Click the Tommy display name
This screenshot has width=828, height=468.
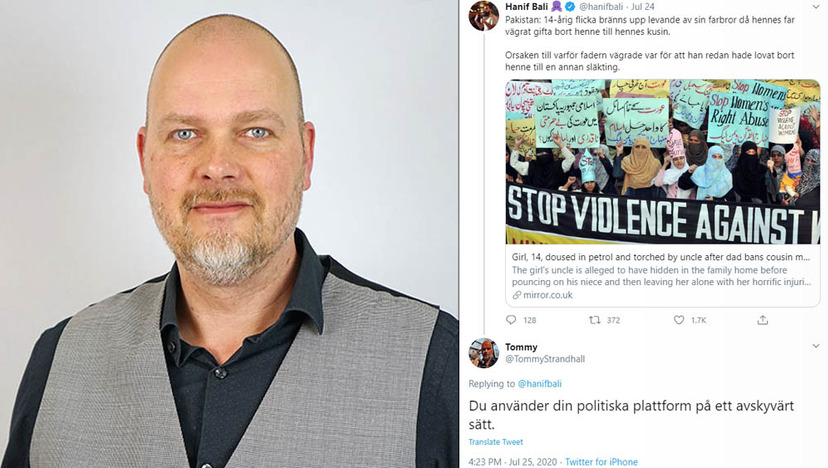click(521, 347)
